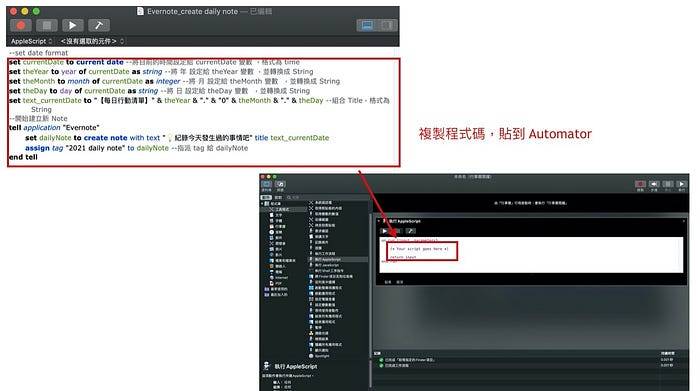
Task: Toggle the bottom log pane view button in Script Editor
Action: click(367, 25)
